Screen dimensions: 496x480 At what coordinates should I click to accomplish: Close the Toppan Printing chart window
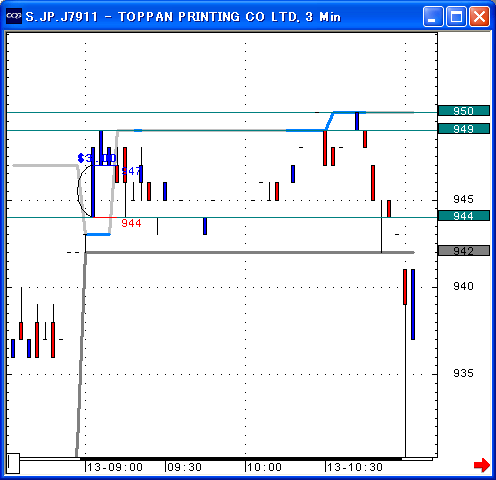click(x=479, y=16)
